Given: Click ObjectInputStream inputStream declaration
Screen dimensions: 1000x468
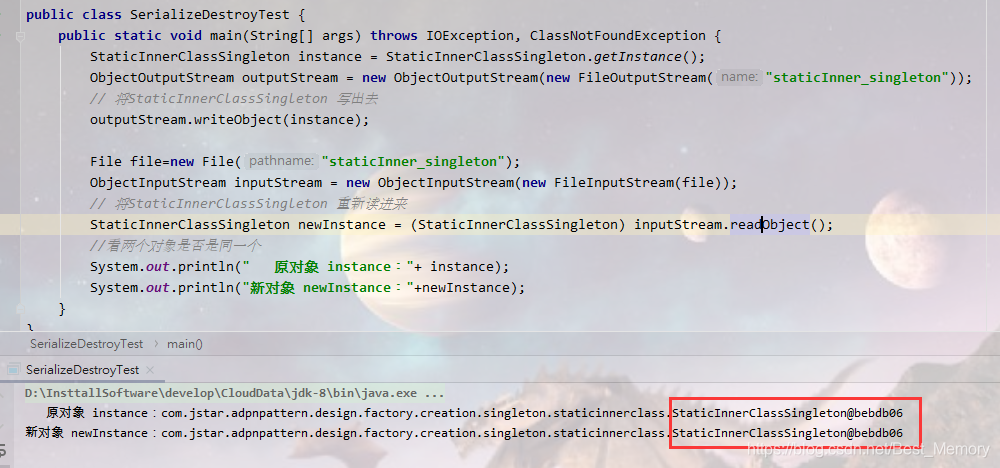Looking at the screenshot, I should pos(206,182).
